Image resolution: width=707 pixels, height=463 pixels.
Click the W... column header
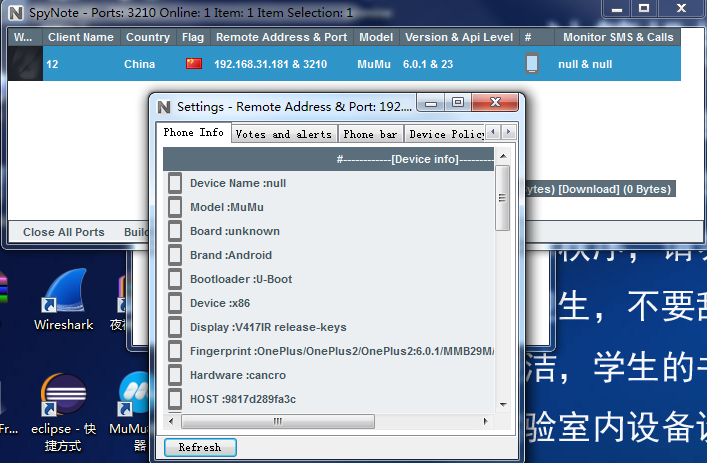[25, 37]
